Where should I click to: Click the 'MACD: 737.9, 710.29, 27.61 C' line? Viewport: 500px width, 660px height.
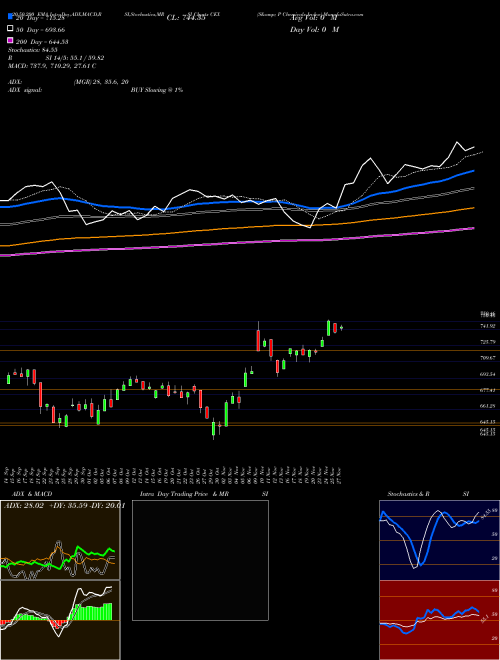[52, 66]
